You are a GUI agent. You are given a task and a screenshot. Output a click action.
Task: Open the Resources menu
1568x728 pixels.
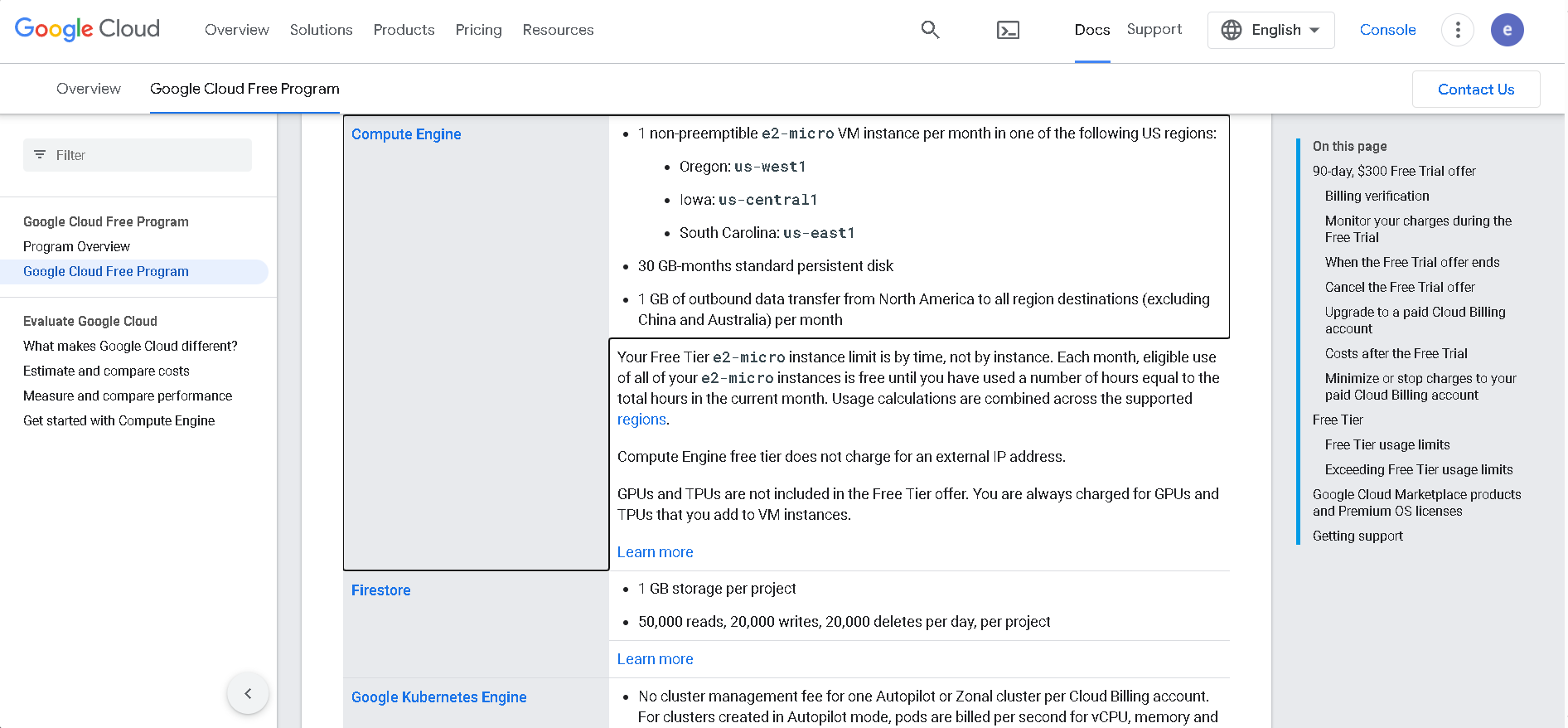pos(559,30)
